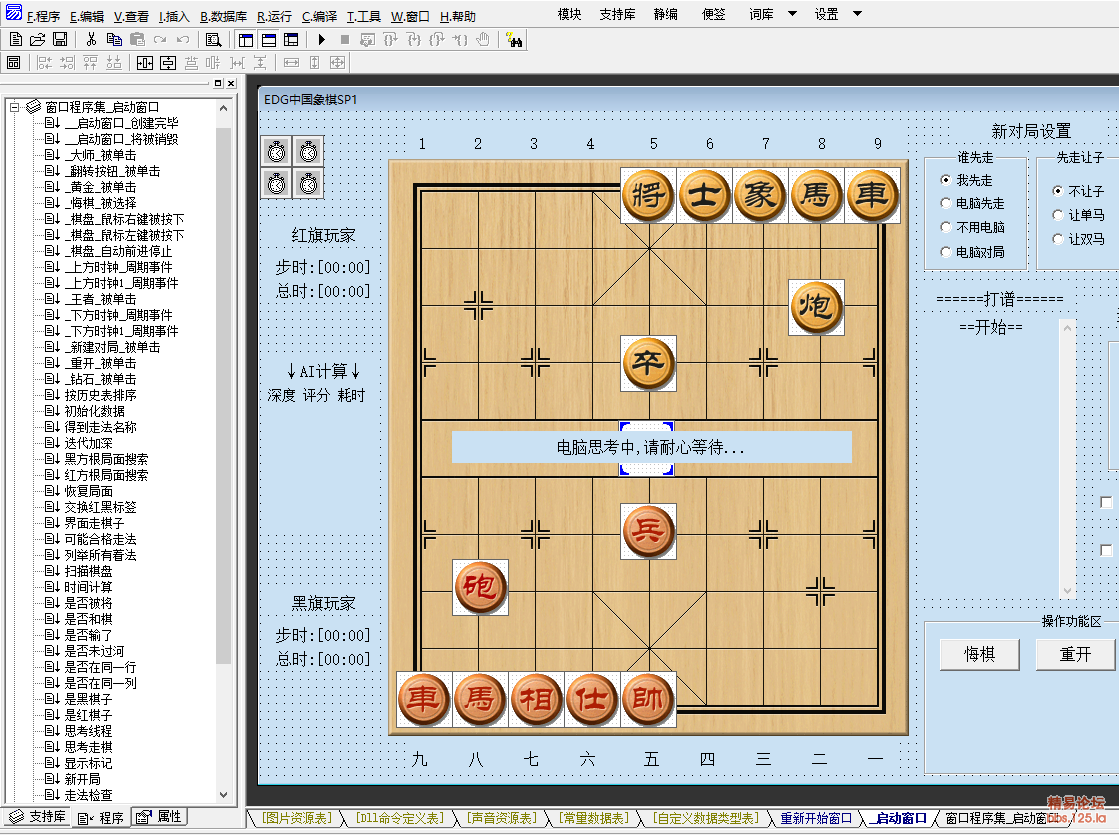Click the Run play triangle icon

(x=322, y=40)
